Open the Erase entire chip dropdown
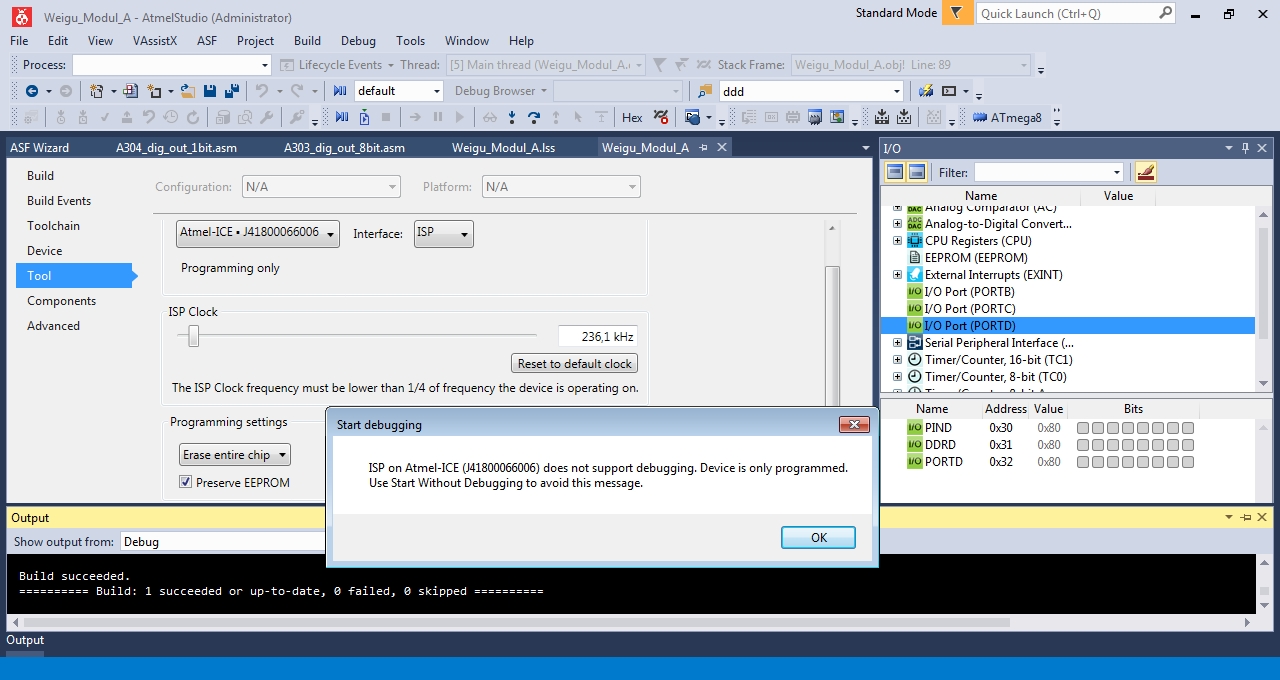The height and width of the screenshot is (680, 1280). point(235,455)
